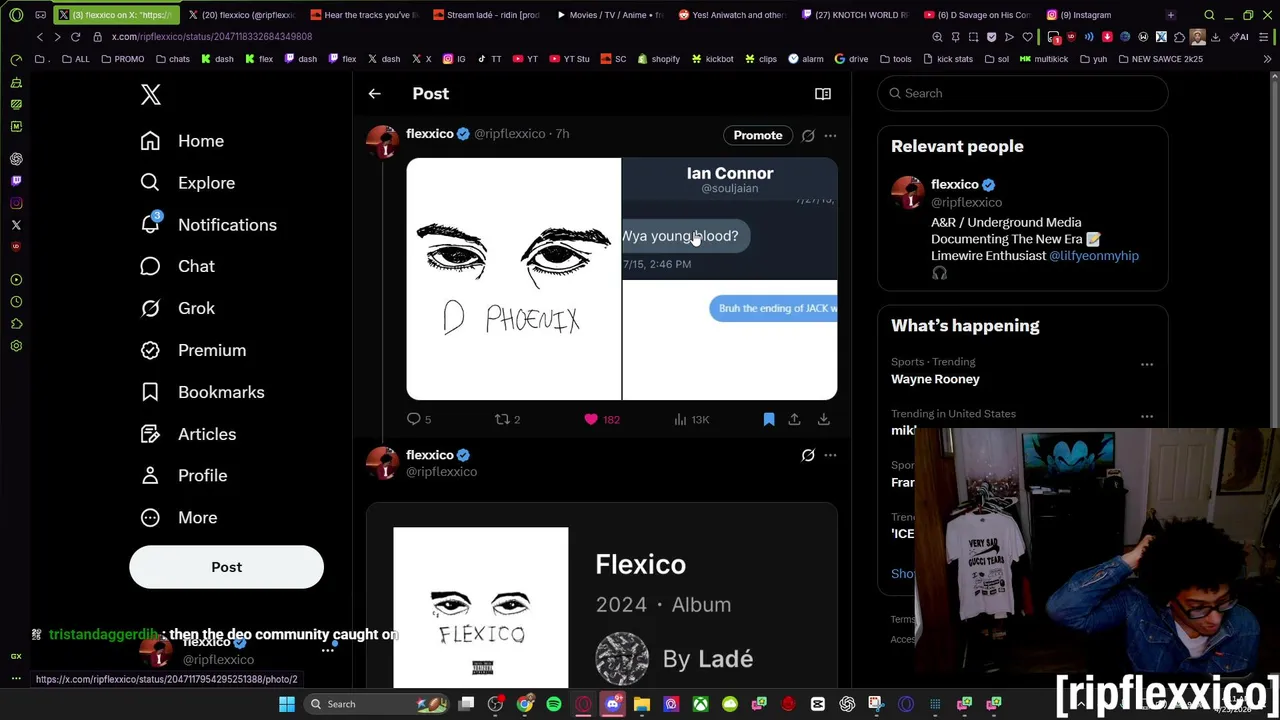
Task: Open the D PHOENIX eyes image
Action: [513, 279]
